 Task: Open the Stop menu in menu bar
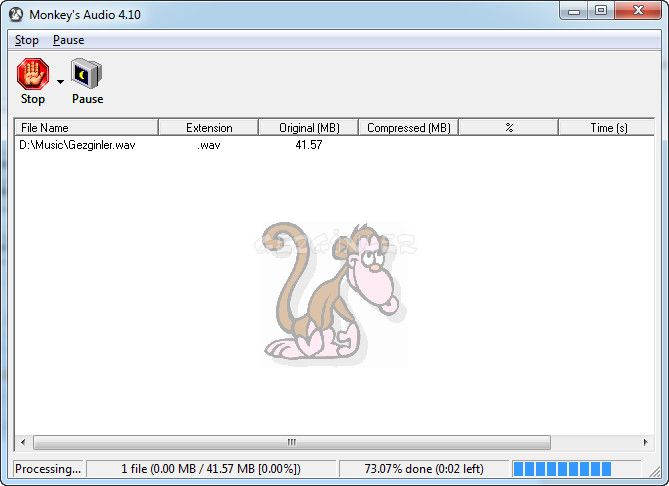(x=26, y=40)
